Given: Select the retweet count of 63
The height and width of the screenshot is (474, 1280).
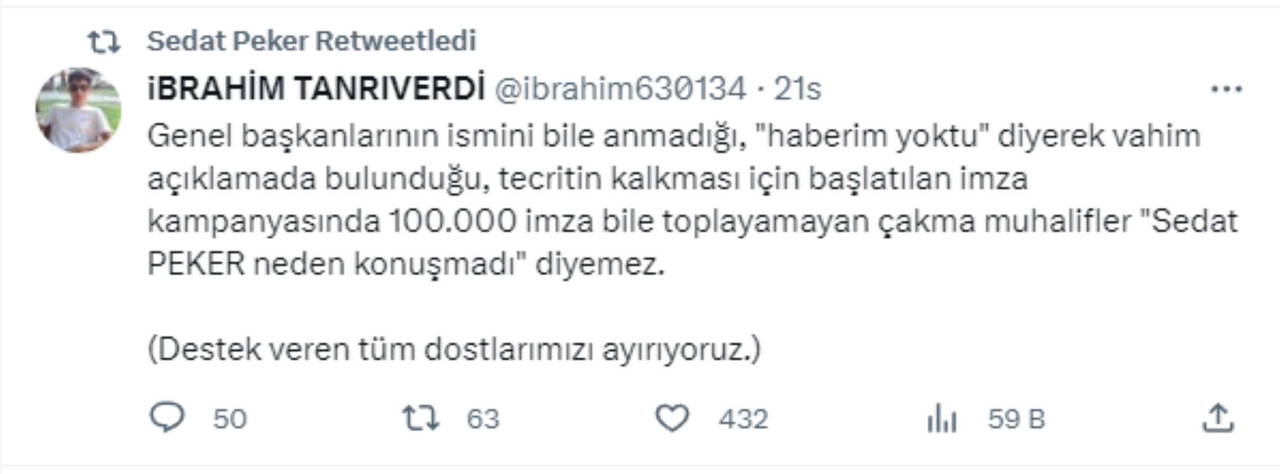Looking at the screenshot, I should (483, 419).
